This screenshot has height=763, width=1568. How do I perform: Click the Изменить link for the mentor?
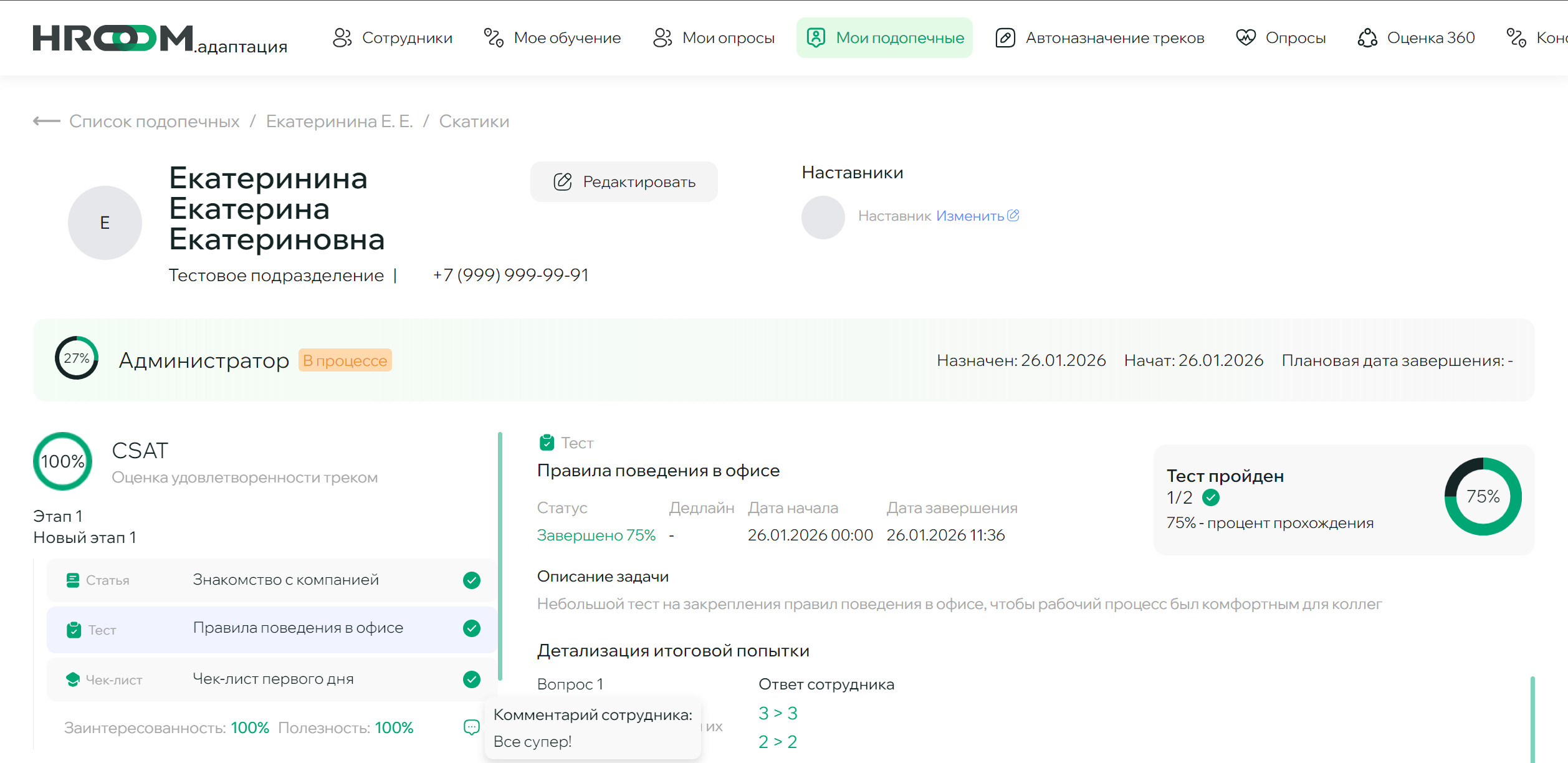tap(970, 216)
